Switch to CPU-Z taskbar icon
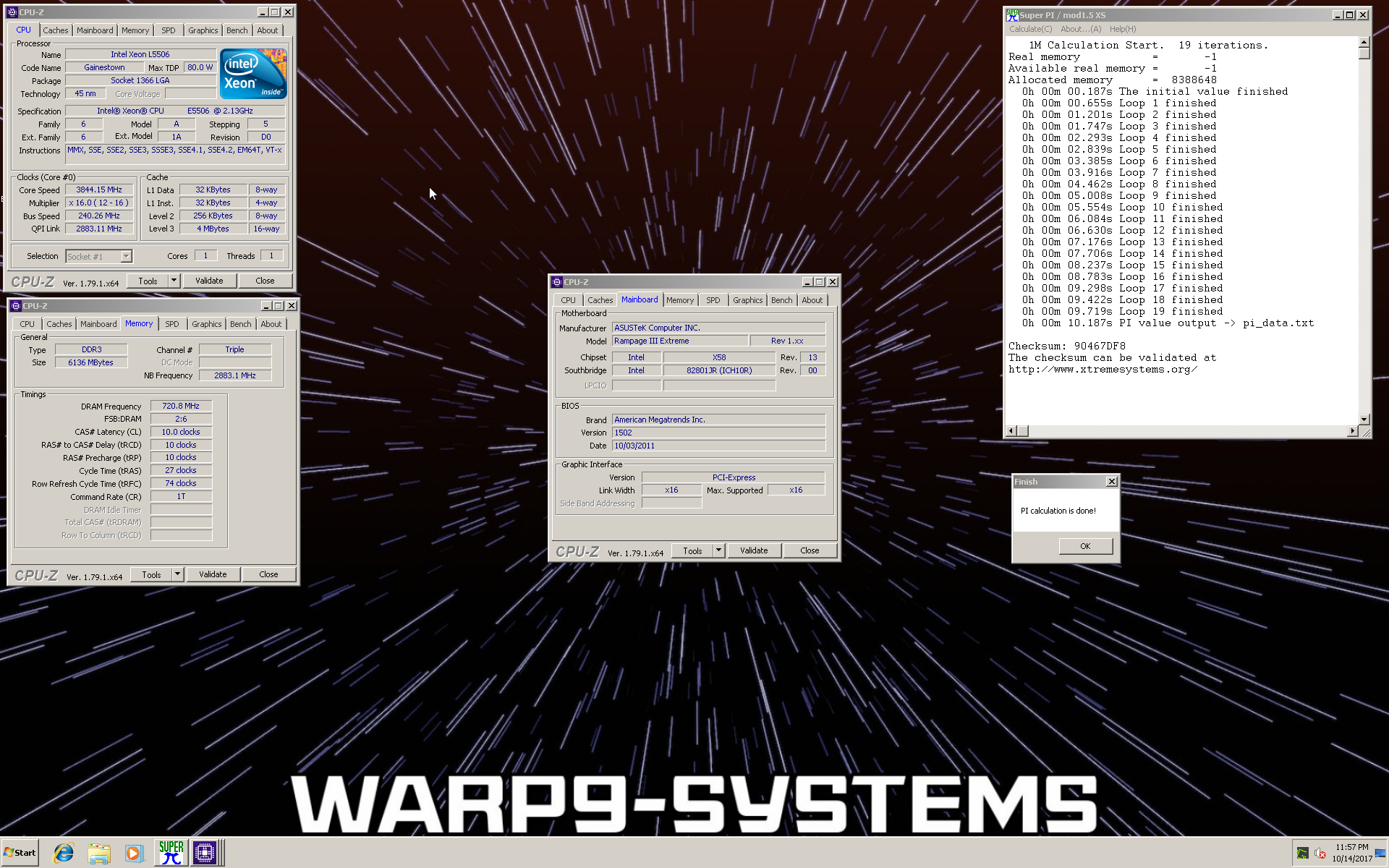The width and height of the screenshot is (1389, 868). click(x=205, y=853)
